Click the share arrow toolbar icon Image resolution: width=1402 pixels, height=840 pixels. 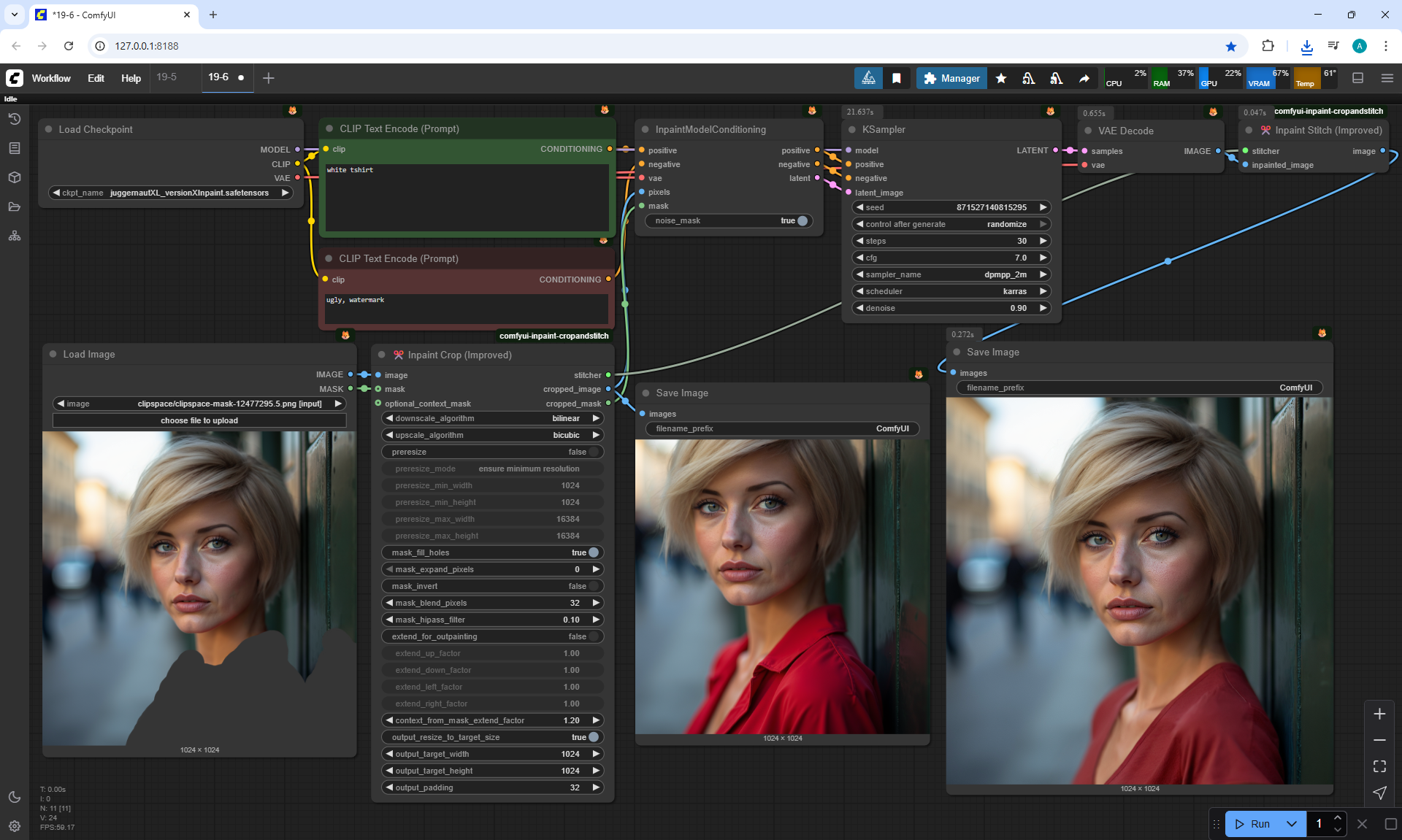pyautogui.click(x=1084, y=78)
